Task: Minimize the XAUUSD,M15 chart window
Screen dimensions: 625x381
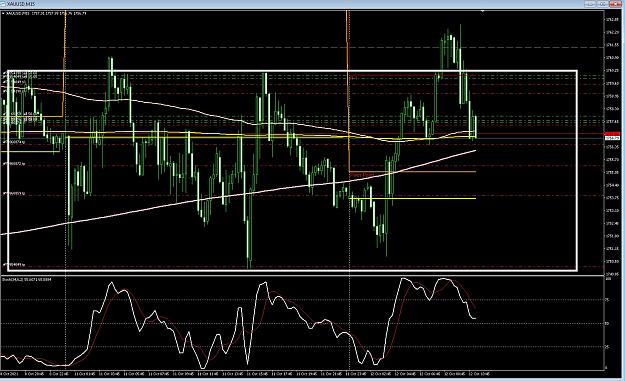Action: (x=590, y=4)
